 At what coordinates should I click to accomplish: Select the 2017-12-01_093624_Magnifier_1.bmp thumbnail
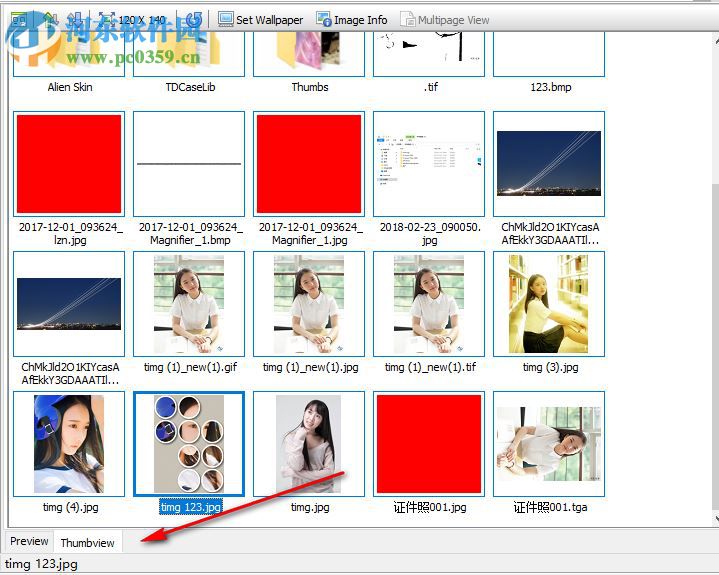(189, 164)
